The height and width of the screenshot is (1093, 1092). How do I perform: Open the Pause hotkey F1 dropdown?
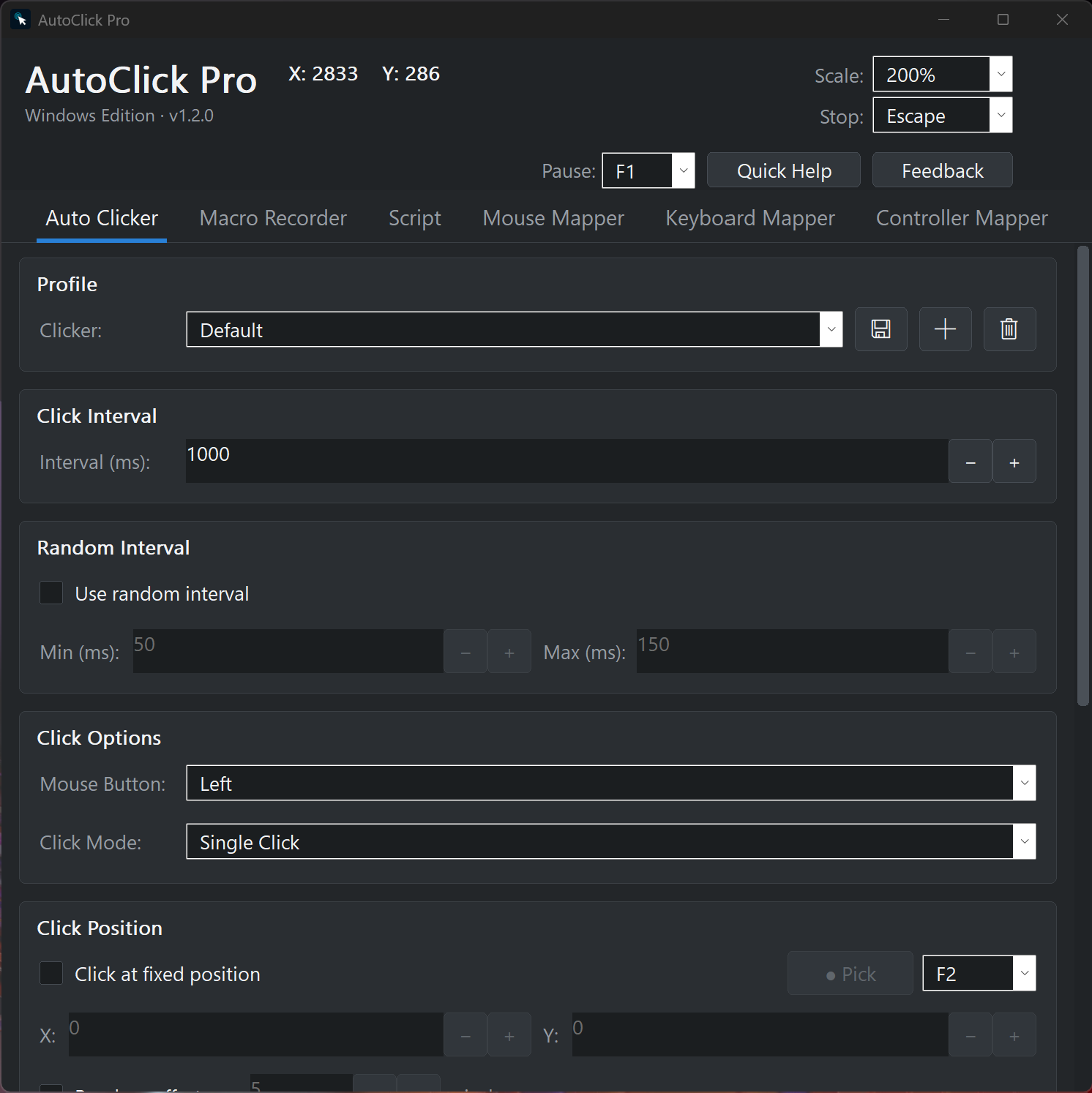[648, 170]
